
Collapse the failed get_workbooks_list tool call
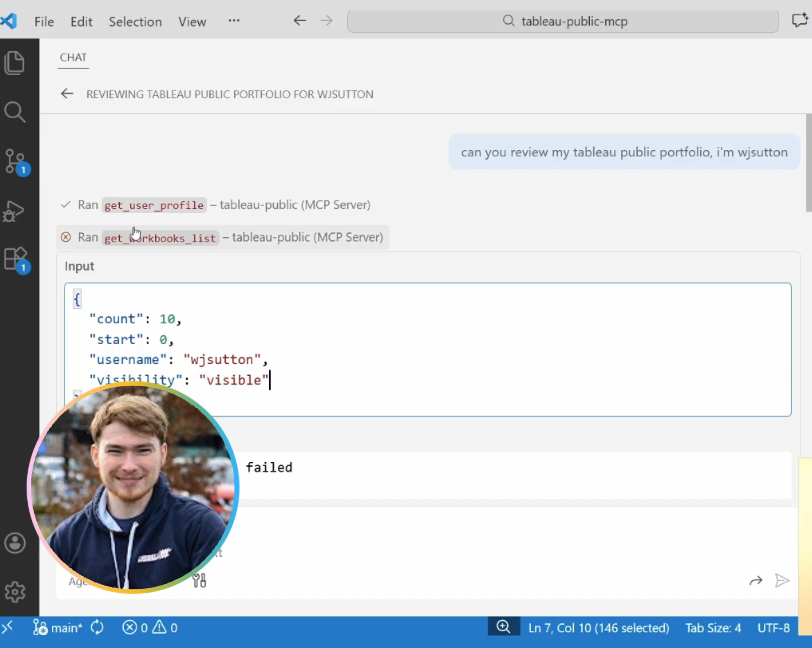[223, 237]
